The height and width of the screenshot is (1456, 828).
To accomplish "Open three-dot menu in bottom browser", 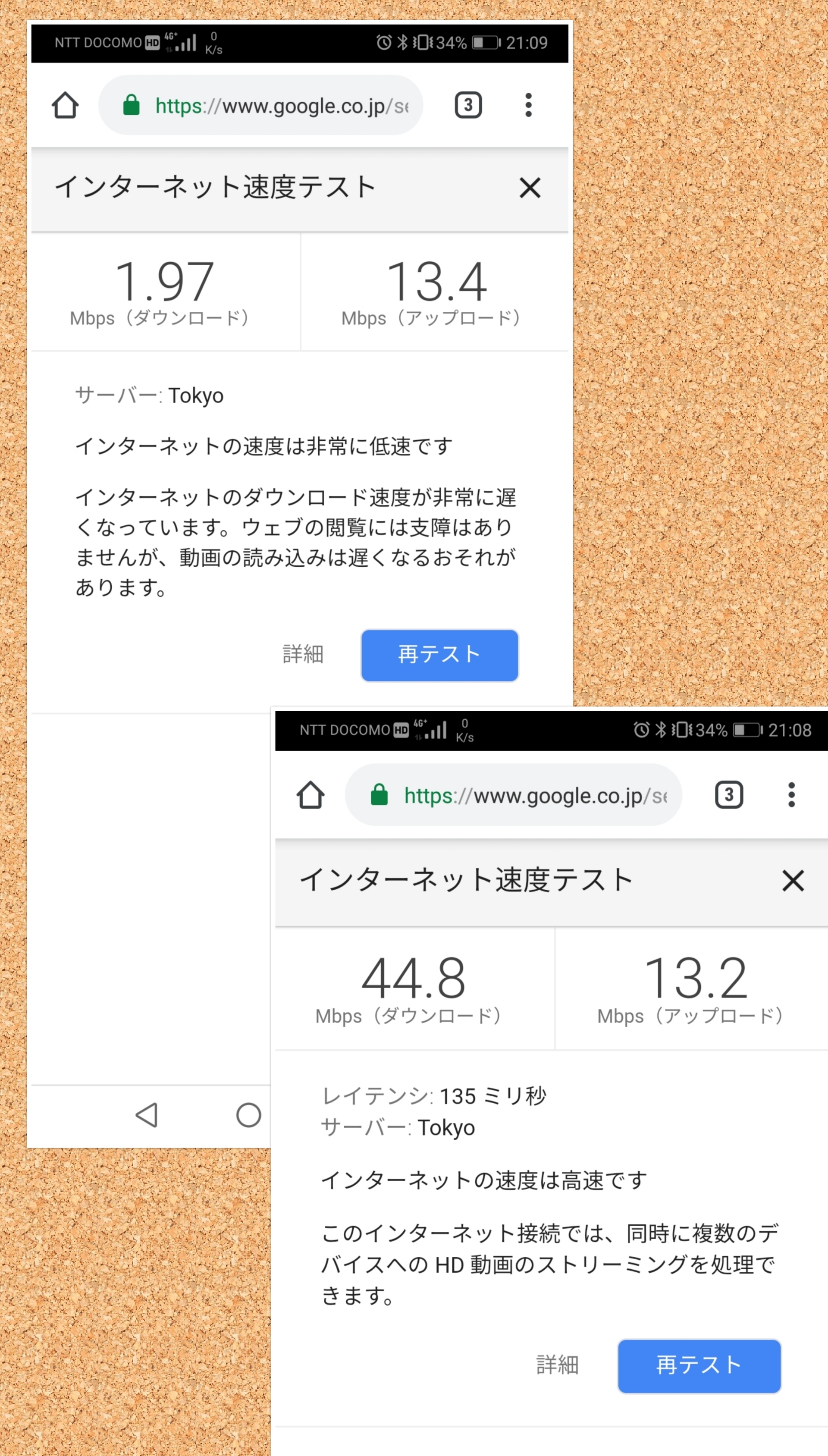I will [x=791, y=795].
